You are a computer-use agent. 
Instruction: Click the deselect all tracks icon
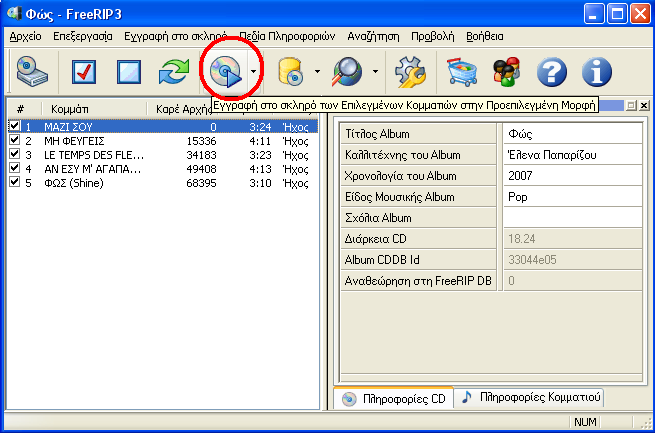(x=129, y=72)
